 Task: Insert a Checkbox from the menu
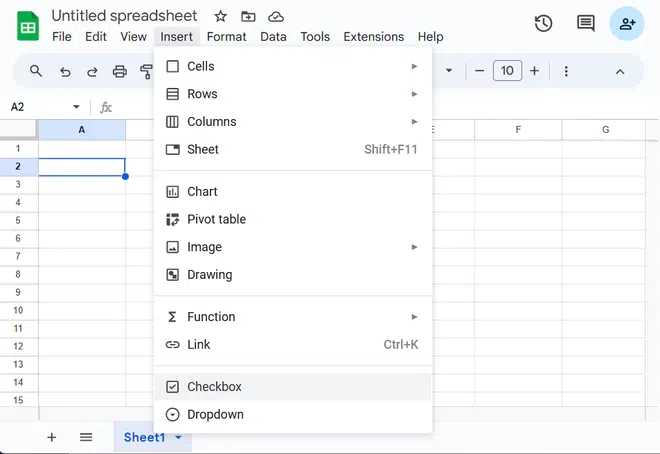(x=214, y=387)
